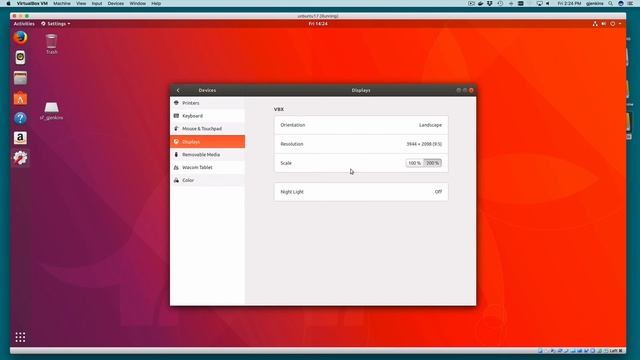Open VirtualBox VM menu in menu bar
This screenshot has height=360, width=640.
pos(32,3)
